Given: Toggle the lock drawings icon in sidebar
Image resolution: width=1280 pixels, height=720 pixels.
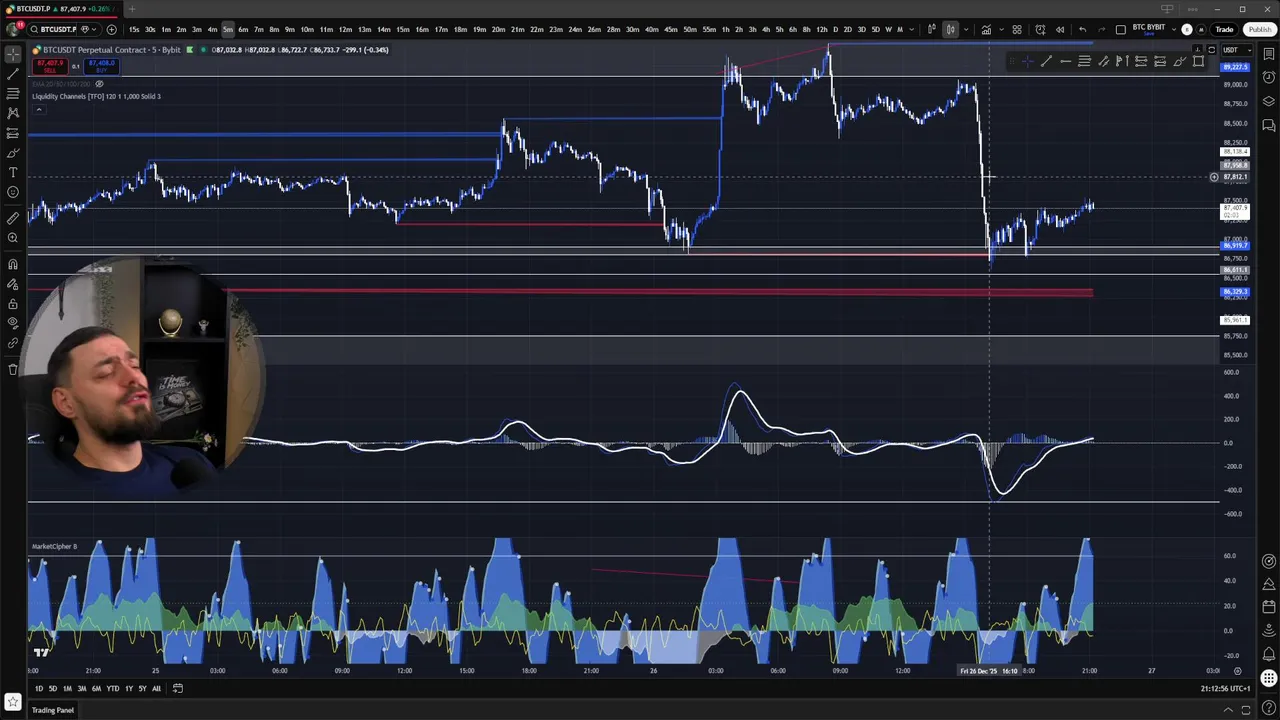Looking at the screenshot, I should [13, 304].
